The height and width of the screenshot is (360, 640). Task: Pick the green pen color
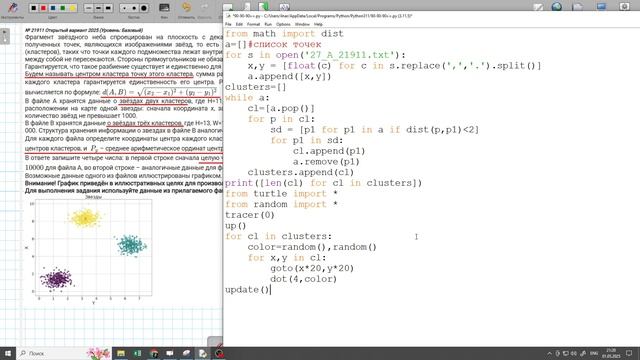pyautogui.click(x=63, y=8)
